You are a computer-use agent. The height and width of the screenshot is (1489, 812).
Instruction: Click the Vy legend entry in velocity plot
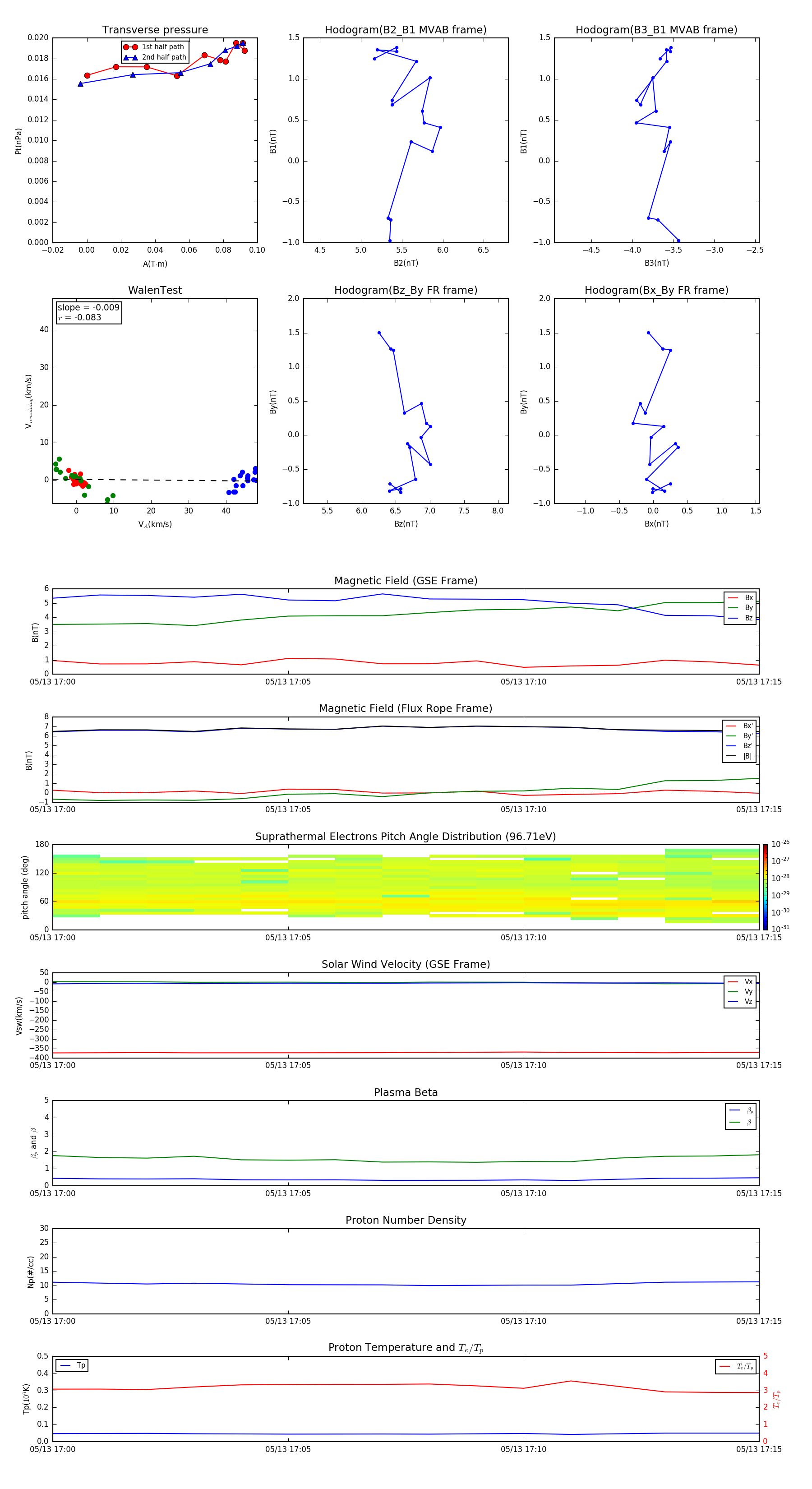click(740, 991)
